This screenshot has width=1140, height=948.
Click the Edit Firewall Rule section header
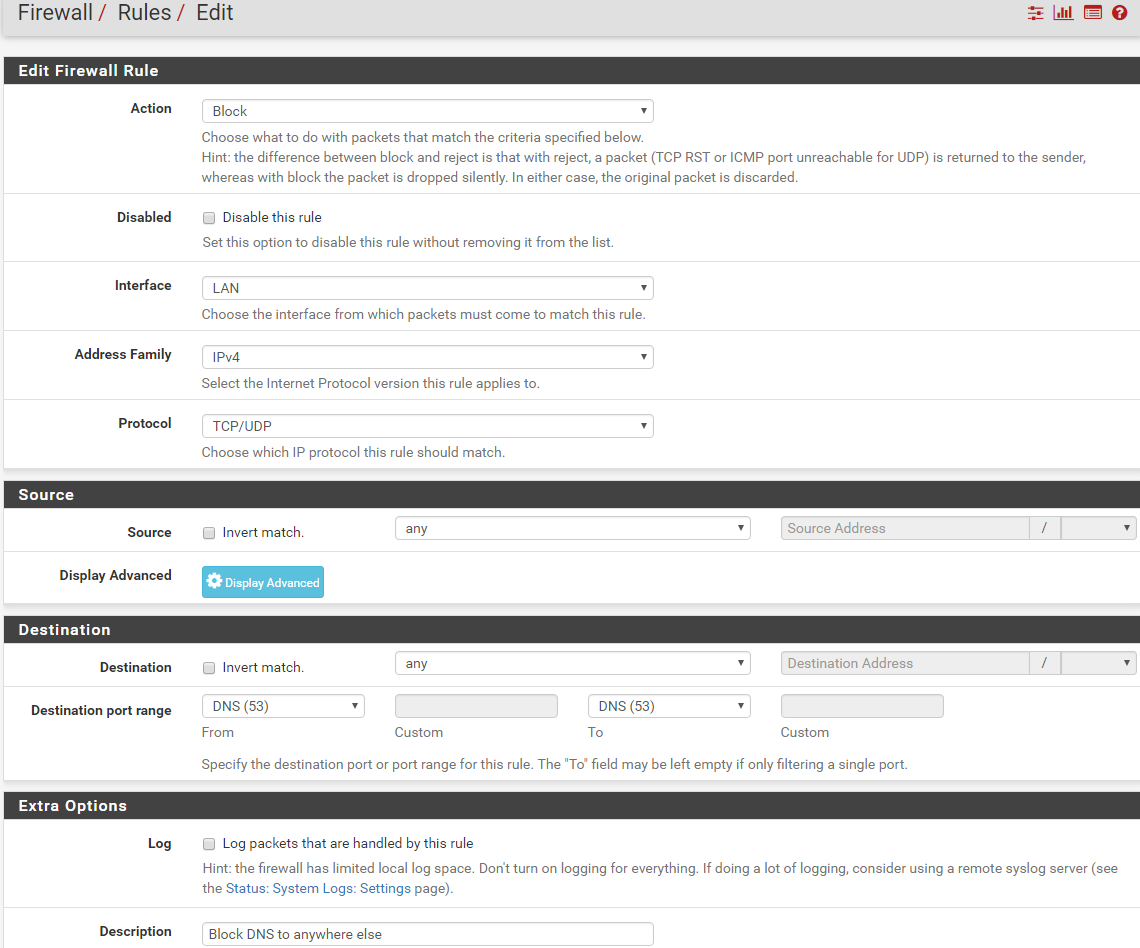point(571,71)
